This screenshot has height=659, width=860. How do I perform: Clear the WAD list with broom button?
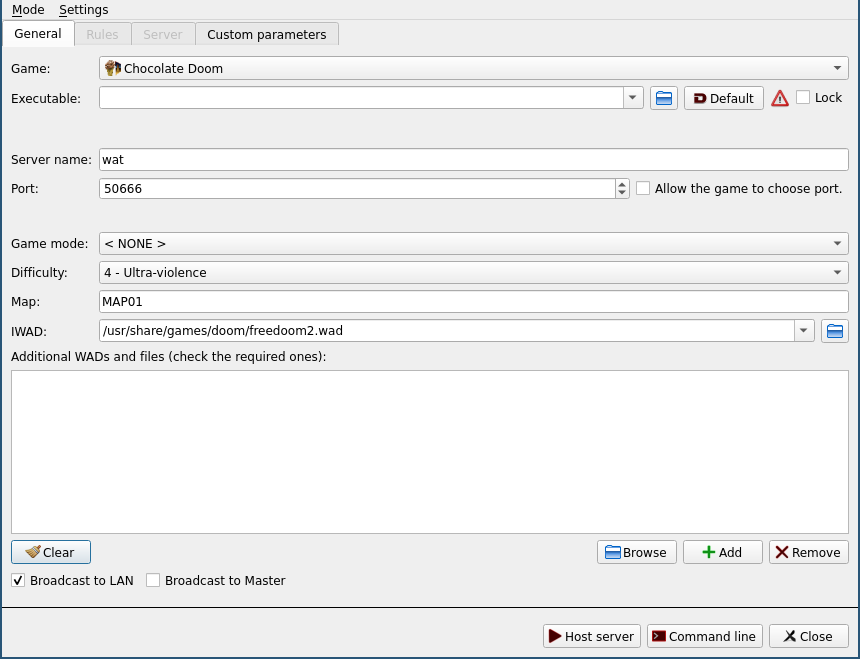pyautogui.click(x=51, y=552)
